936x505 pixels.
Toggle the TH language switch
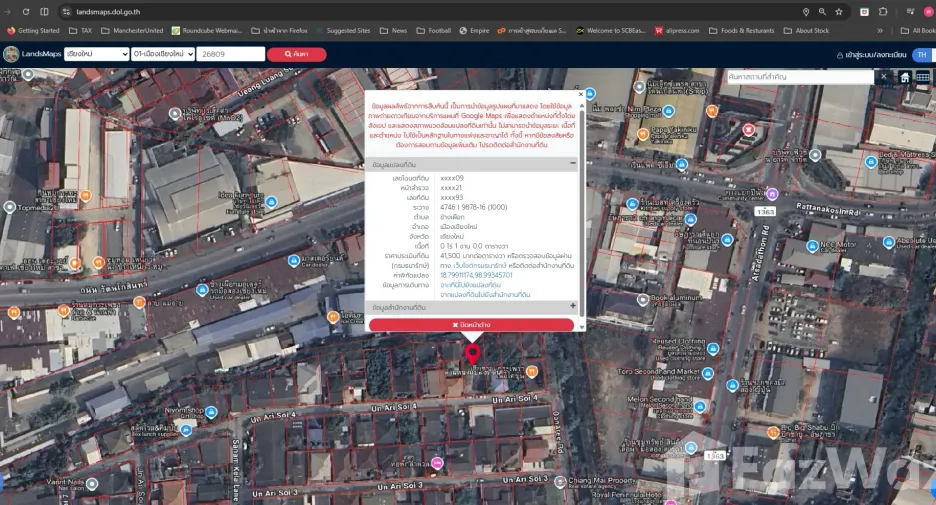(923, 54)
